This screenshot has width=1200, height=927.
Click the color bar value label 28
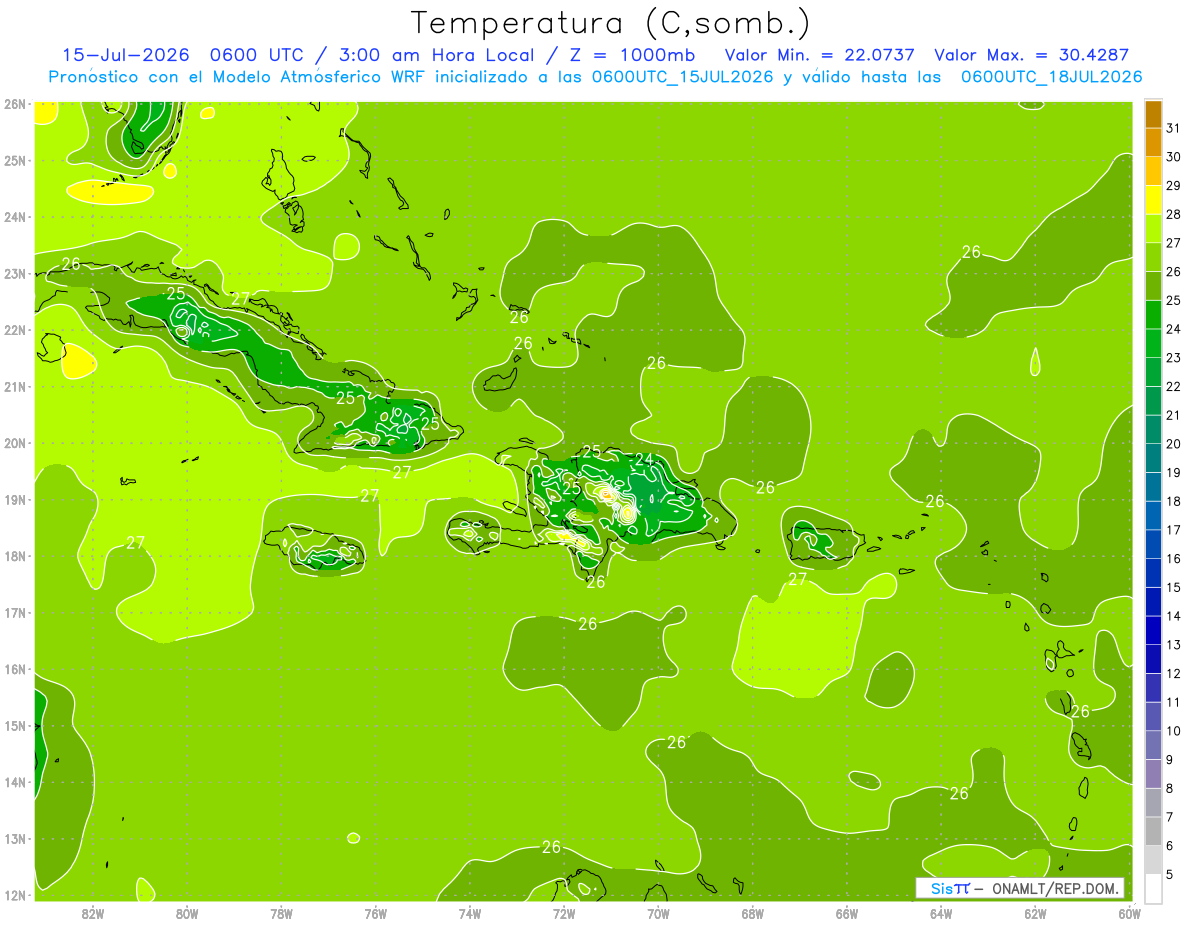(1173, 214)
